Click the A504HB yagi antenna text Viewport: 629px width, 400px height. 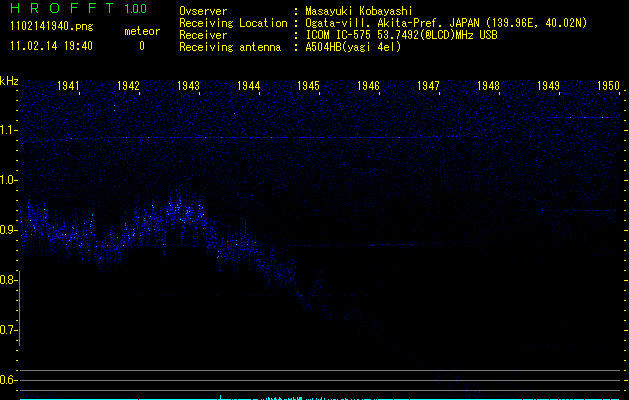pos(353,46)
